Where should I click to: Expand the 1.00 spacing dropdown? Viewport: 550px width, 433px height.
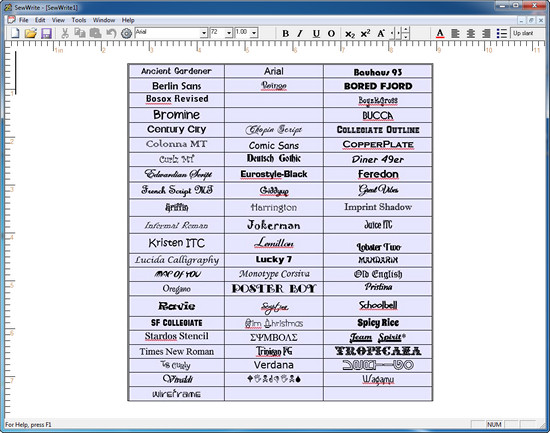(x=254, y=33)
